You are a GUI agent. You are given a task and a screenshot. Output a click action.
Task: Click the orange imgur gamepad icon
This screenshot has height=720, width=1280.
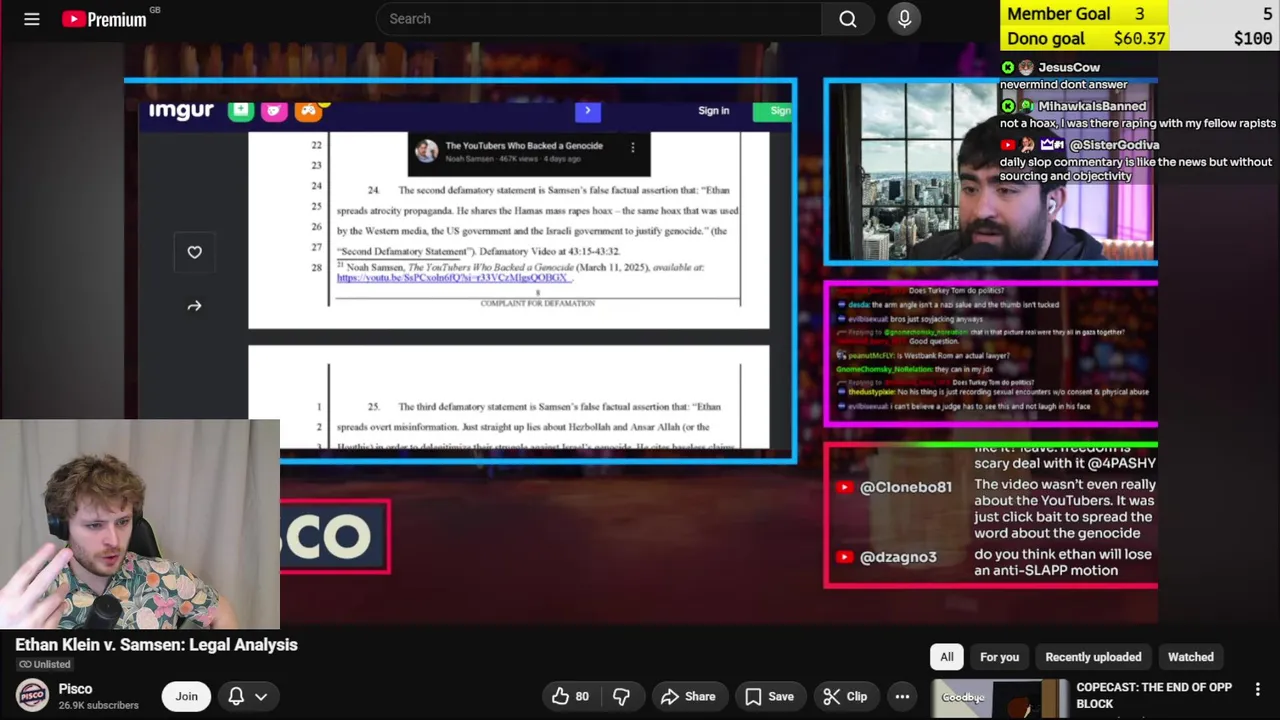coord(308,110)
